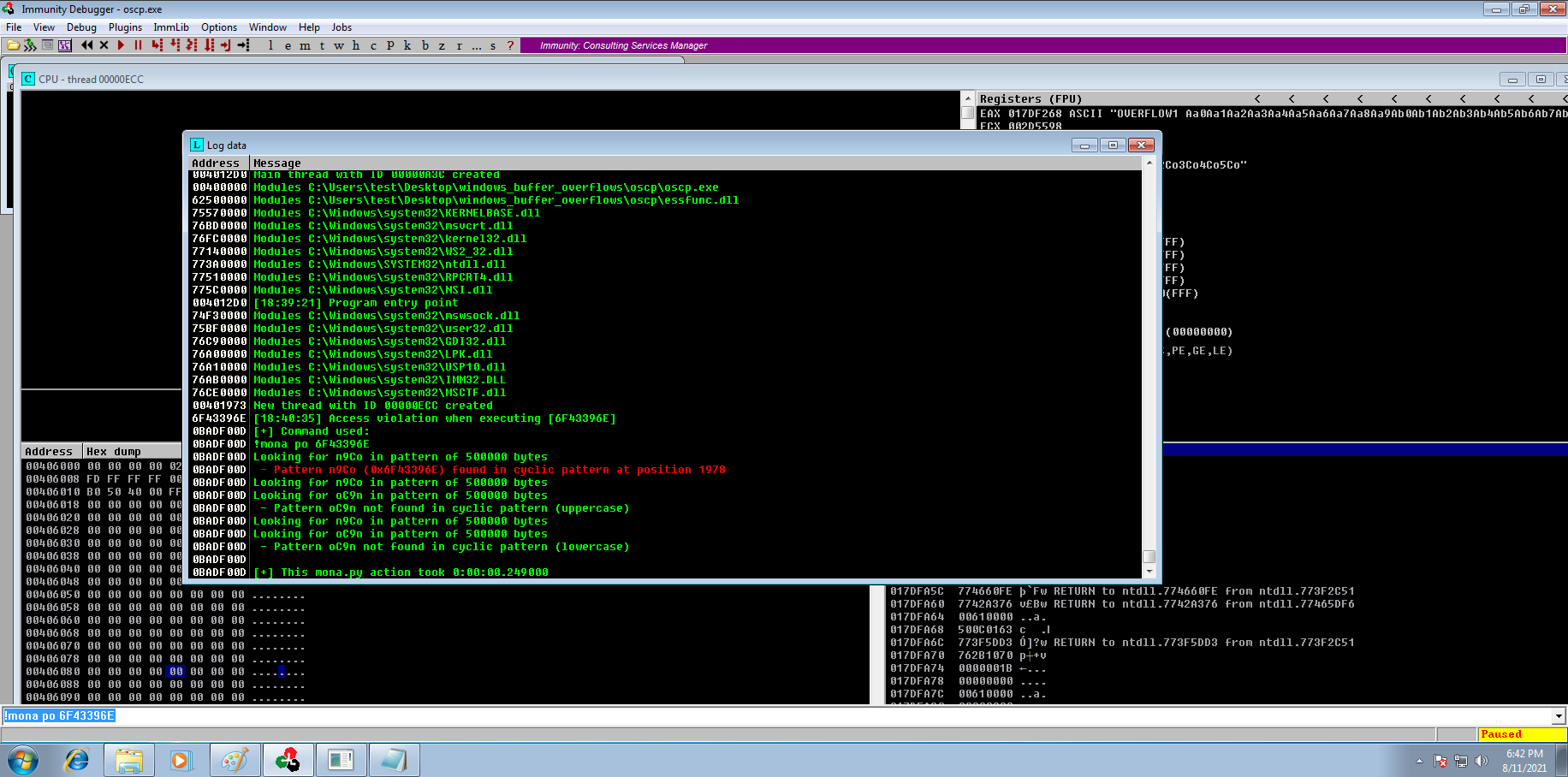The width and height of the screenshot is (1568, 777).
Task: Select log line 'Pattern n9Co found in cyclic pattern at position 1978'
Action: coord(665,470)
